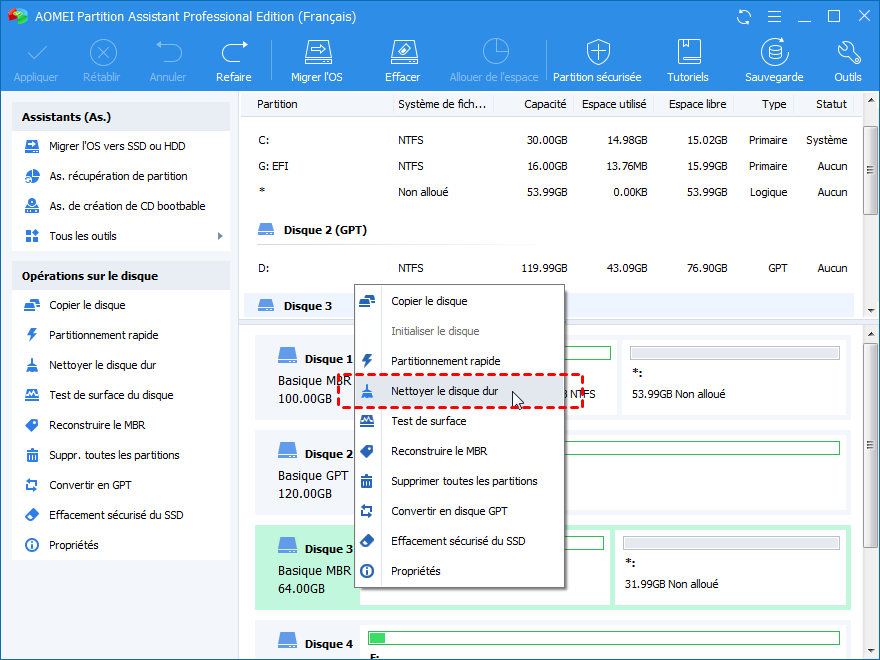This screenshot has height=660, width=880.
Task: Open the Sauvegarde backup icon
Action: [774, 52]
